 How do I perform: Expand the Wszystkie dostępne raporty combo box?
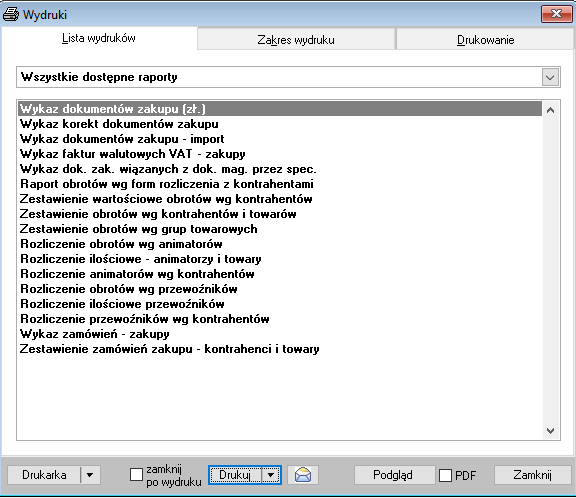(550, 77)
